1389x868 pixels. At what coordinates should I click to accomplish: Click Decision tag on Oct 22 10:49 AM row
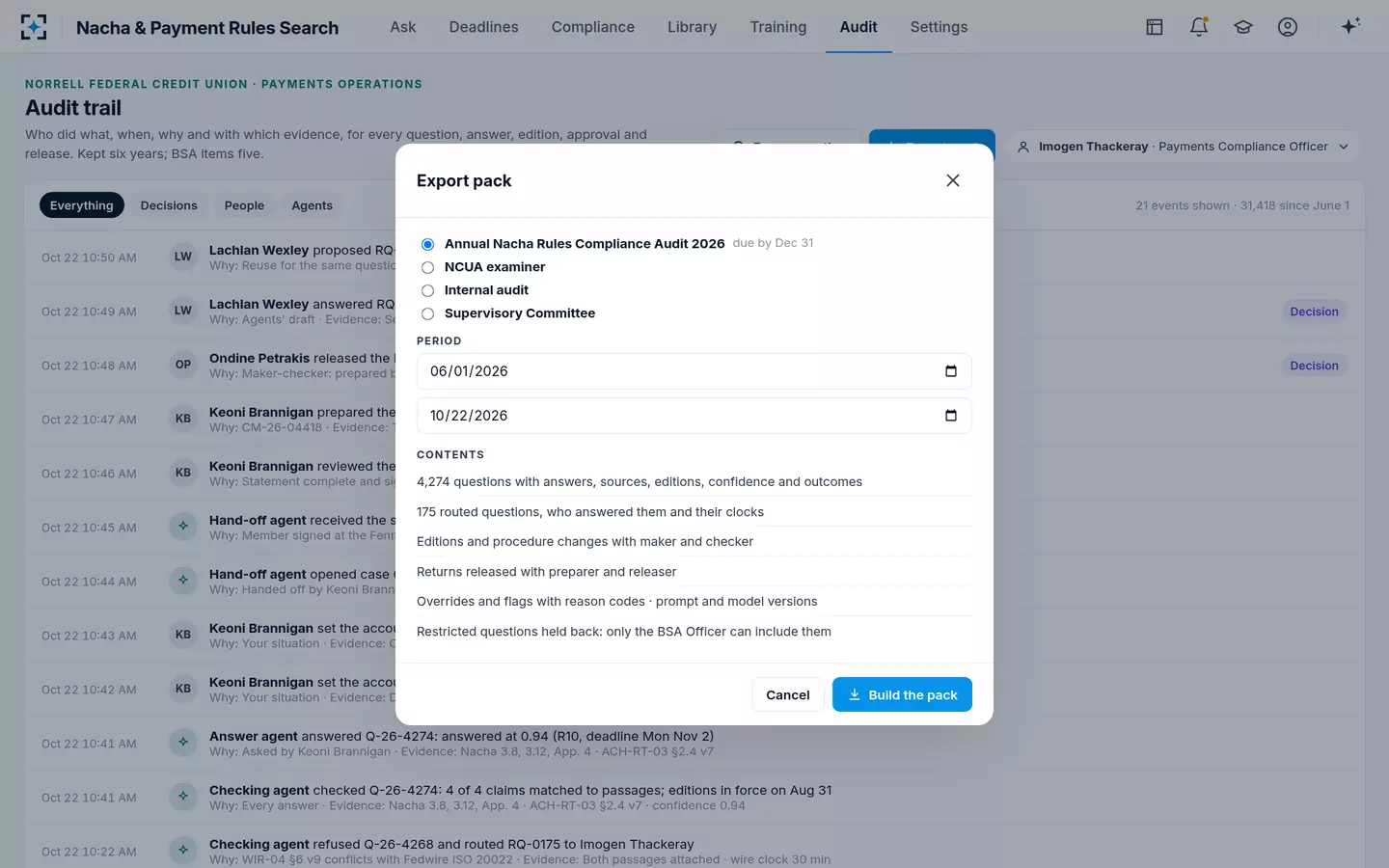1314,312
